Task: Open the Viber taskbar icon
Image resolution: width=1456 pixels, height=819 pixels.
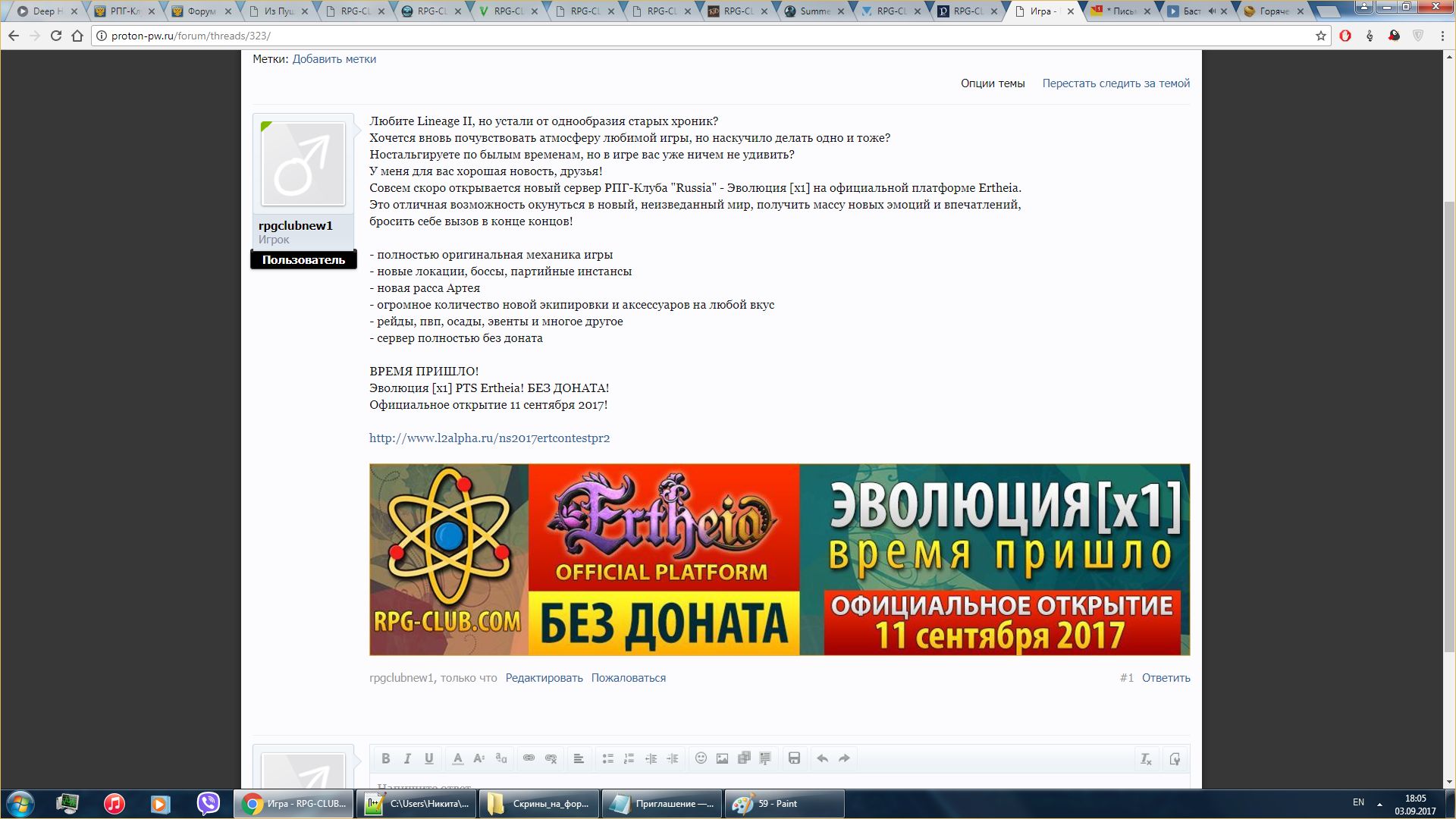Action: 209,804
